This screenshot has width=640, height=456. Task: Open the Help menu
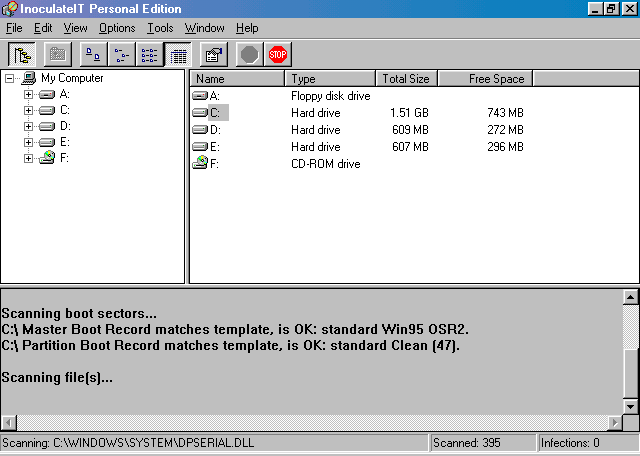coord(247,28)
